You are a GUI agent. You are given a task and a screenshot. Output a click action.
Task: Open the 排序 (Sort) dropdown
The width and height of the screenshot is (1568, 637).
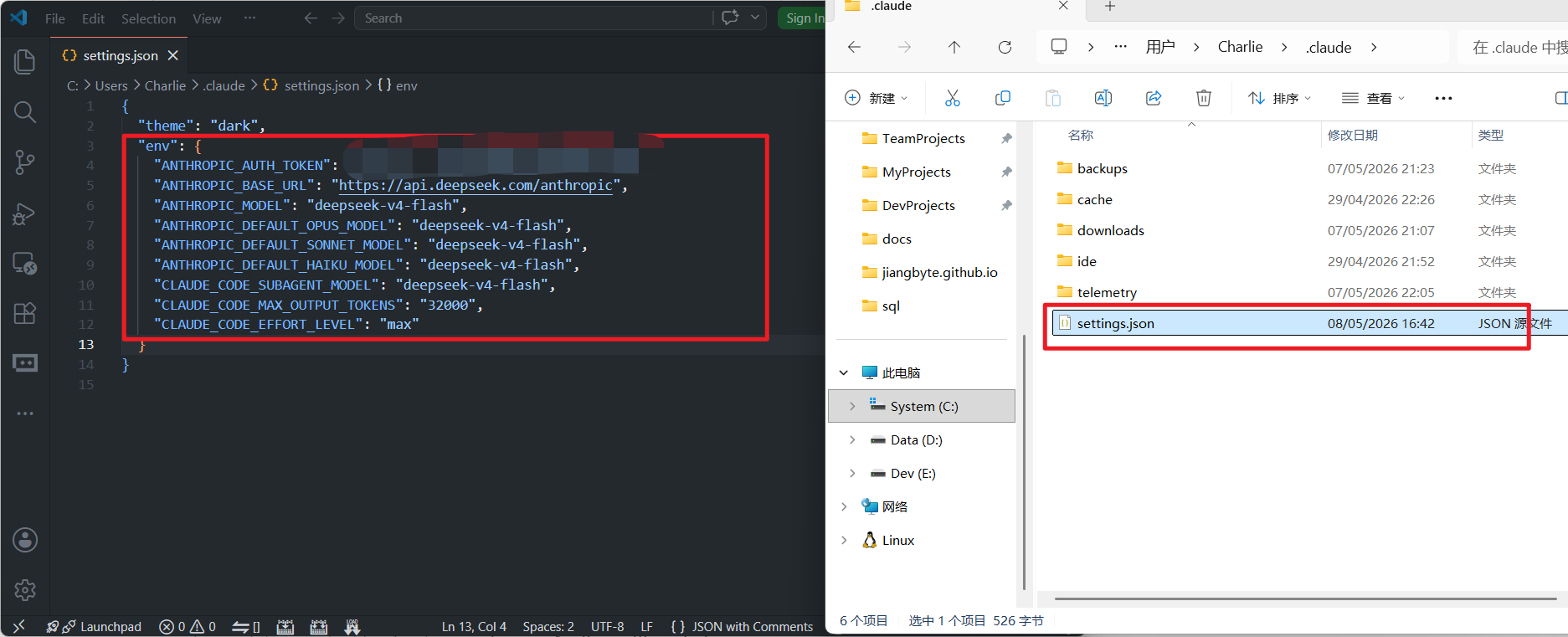click(1280, 98)
